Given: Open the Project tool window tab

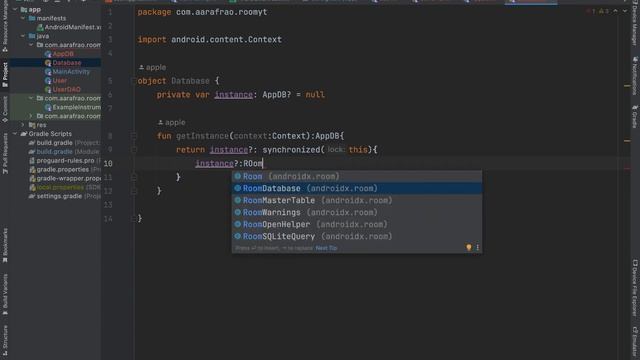Looking at the screenshot, I should 5,75.
